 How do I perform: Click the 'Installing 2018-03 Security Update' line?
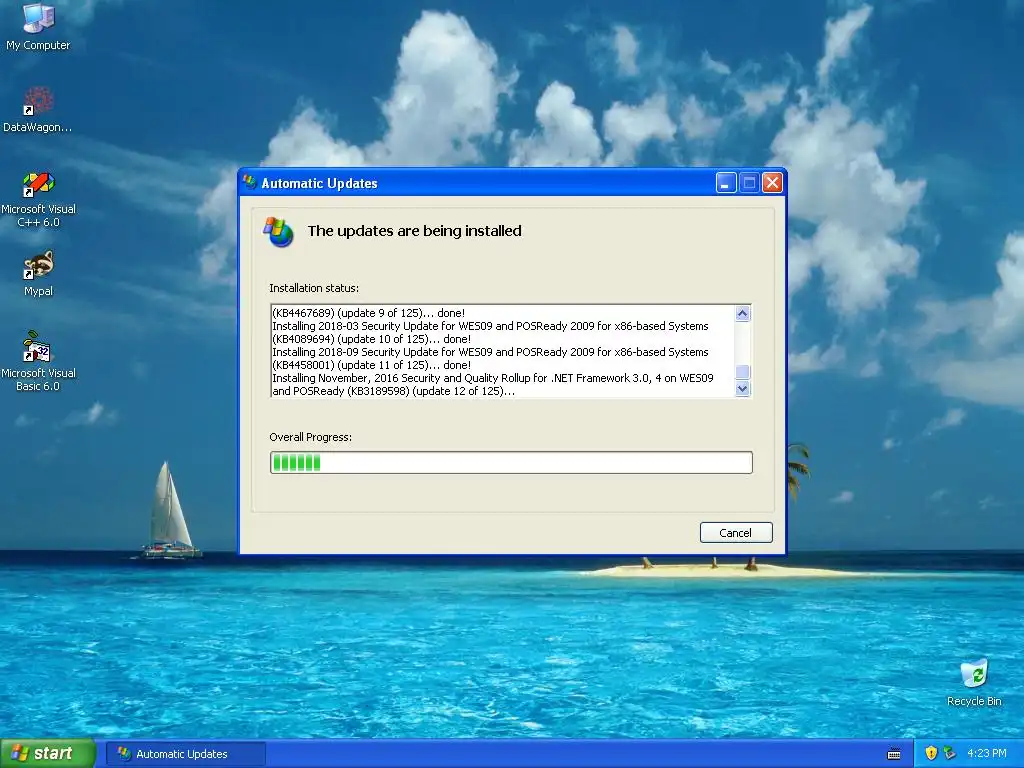tap(490, 326)
